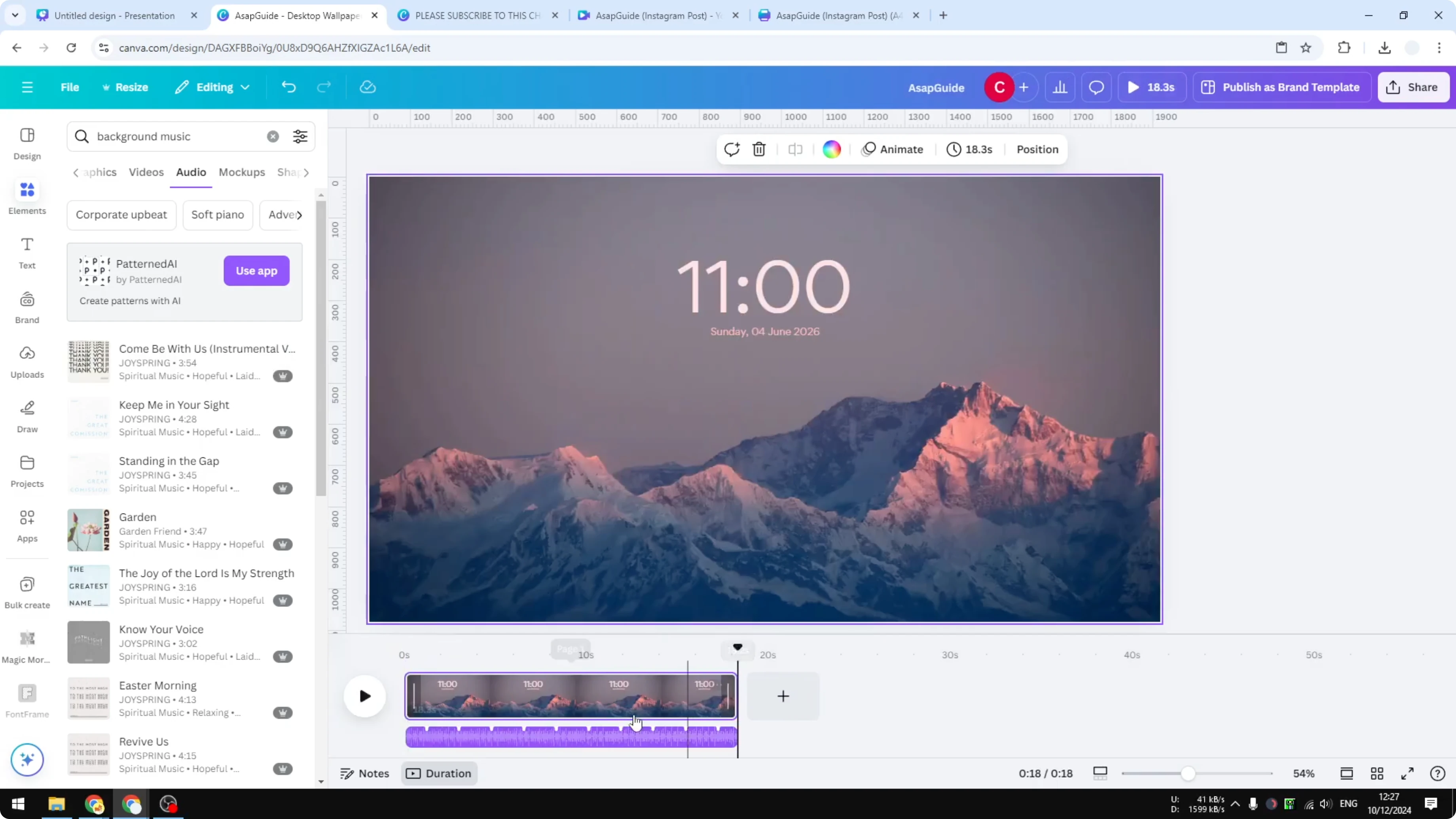This screenshot has height=819, width=1456.
Task: Switch to the Videos tab
Action: click(x=146, y=173)
